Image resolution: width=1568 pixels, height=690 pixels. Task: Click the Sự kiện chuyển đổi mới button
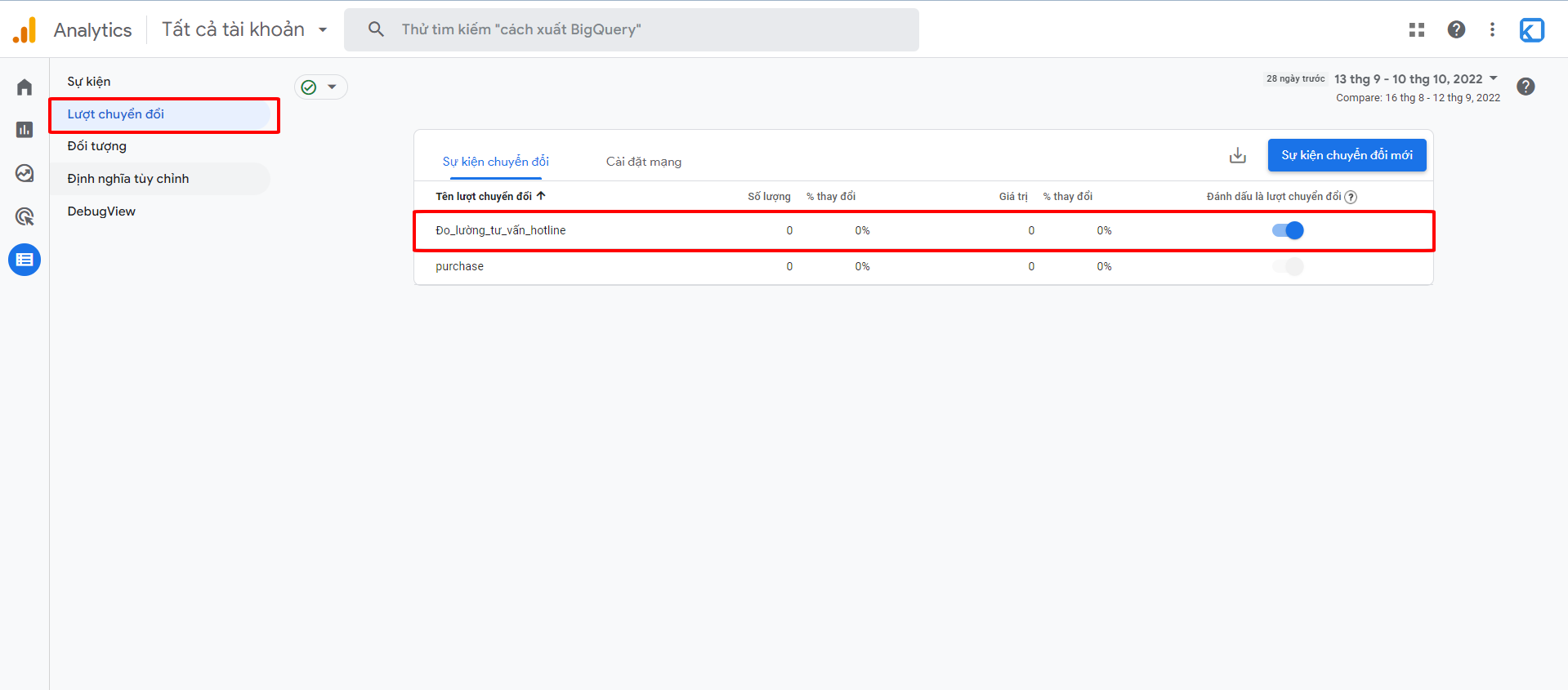pyautogui.click(x=1347, y=155)
